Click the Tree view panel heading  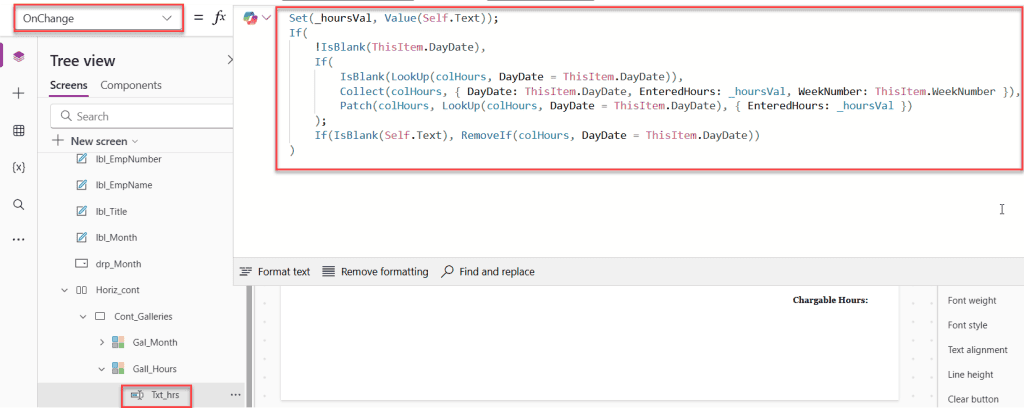pyautogui.click(x=83, y=61)
